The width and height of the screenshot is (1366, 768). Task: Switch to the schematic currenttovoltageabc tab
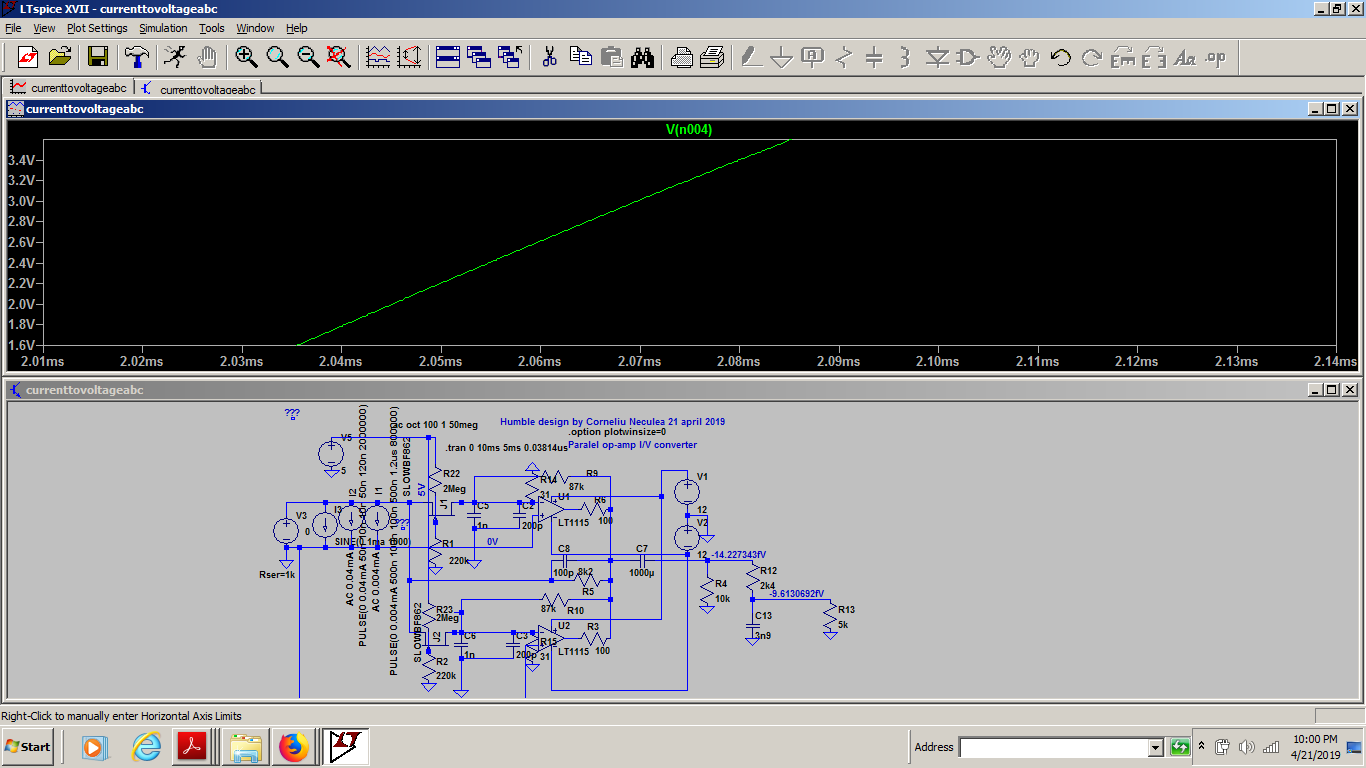pos(198,88)
